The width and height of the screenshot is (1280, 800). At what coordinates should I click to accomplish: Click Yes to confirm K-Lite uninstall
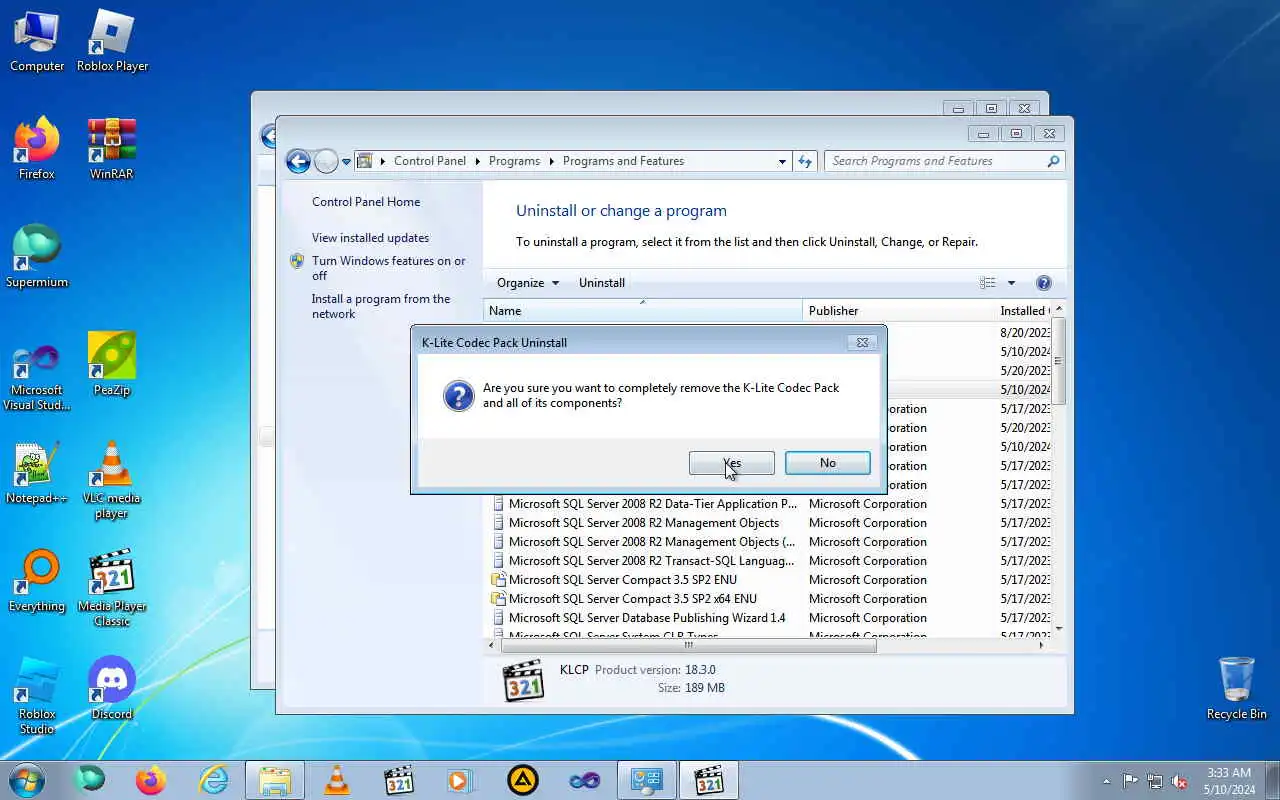(731, 463)
